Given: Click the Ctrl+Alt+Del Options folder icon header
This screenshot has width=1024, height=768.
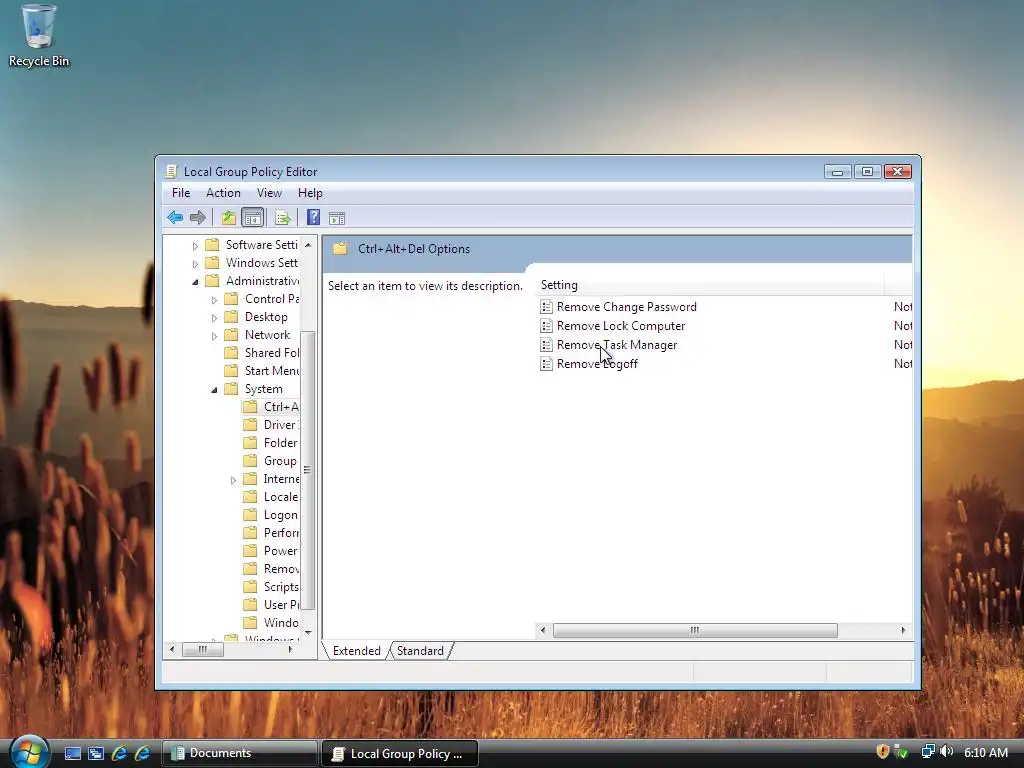Looking at the screenshot, I should (340, 248).
